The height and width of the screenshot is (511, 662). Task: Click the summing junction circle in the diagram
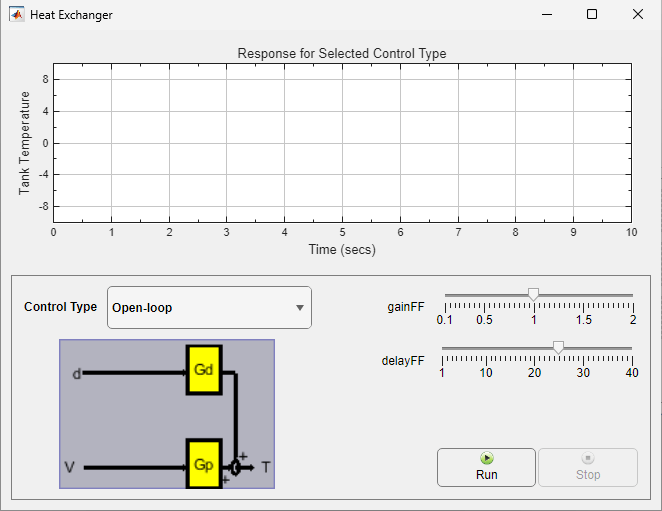[235, 467]
